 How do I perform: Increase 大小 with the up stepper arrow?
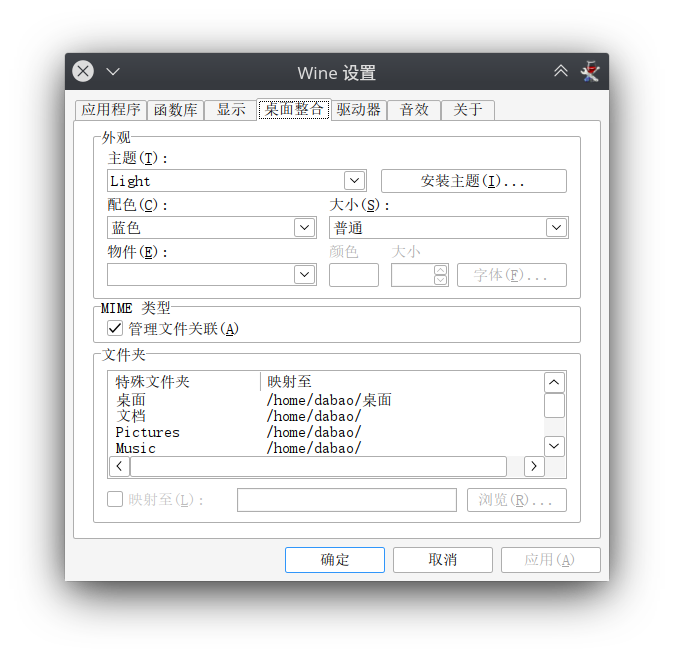(440, 270)
